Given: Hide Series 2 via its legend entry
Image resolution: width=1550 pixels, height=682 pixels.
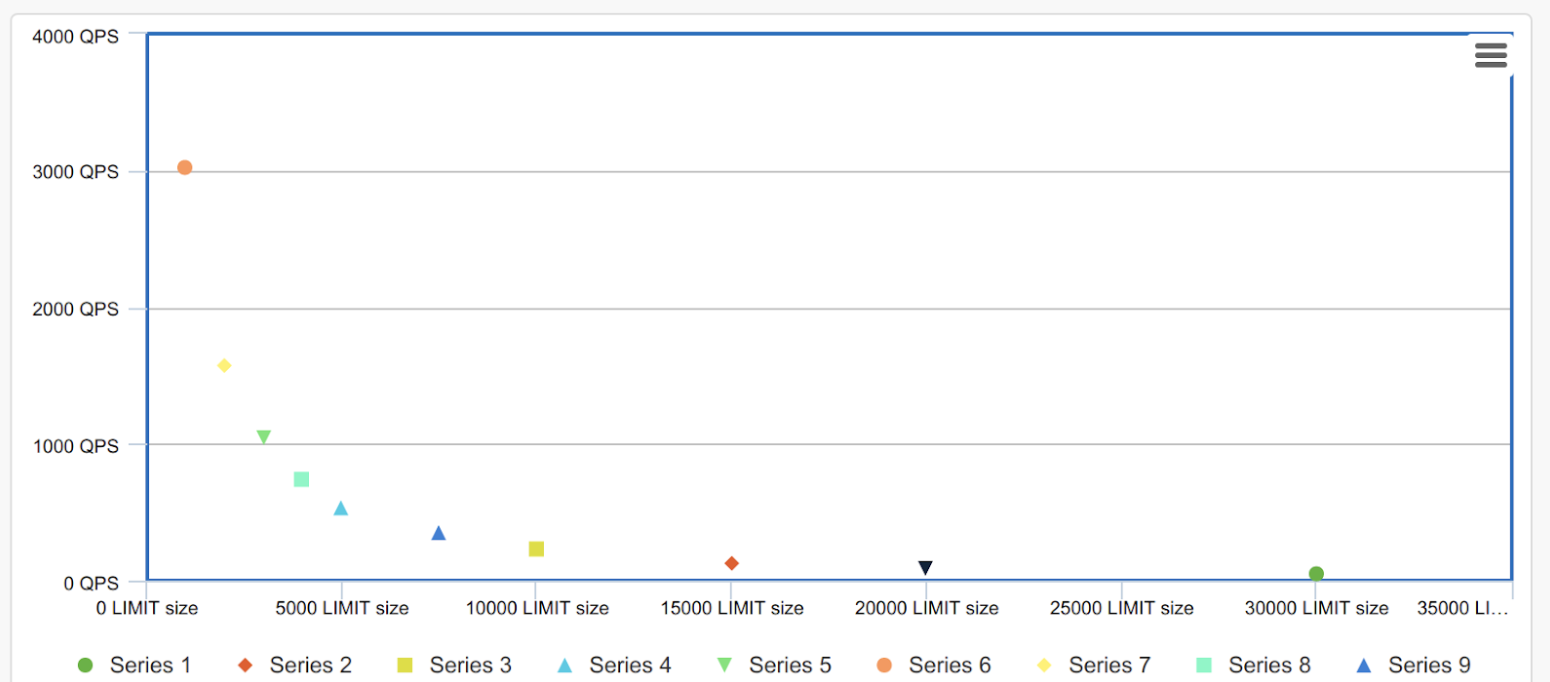Looking at the screenshot, I should [310, 665].
